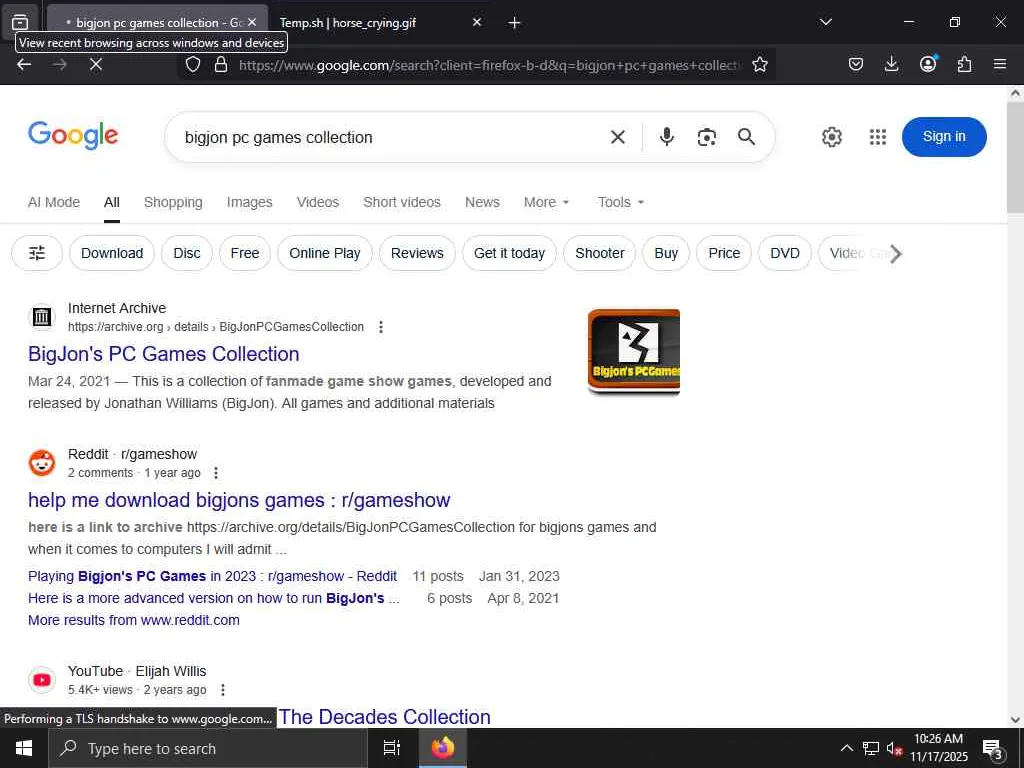Screen dimensions: 1024x768
Task: Open Firefox View recent browsing icon
Action: pyautogui.click(x=20, y=22)
